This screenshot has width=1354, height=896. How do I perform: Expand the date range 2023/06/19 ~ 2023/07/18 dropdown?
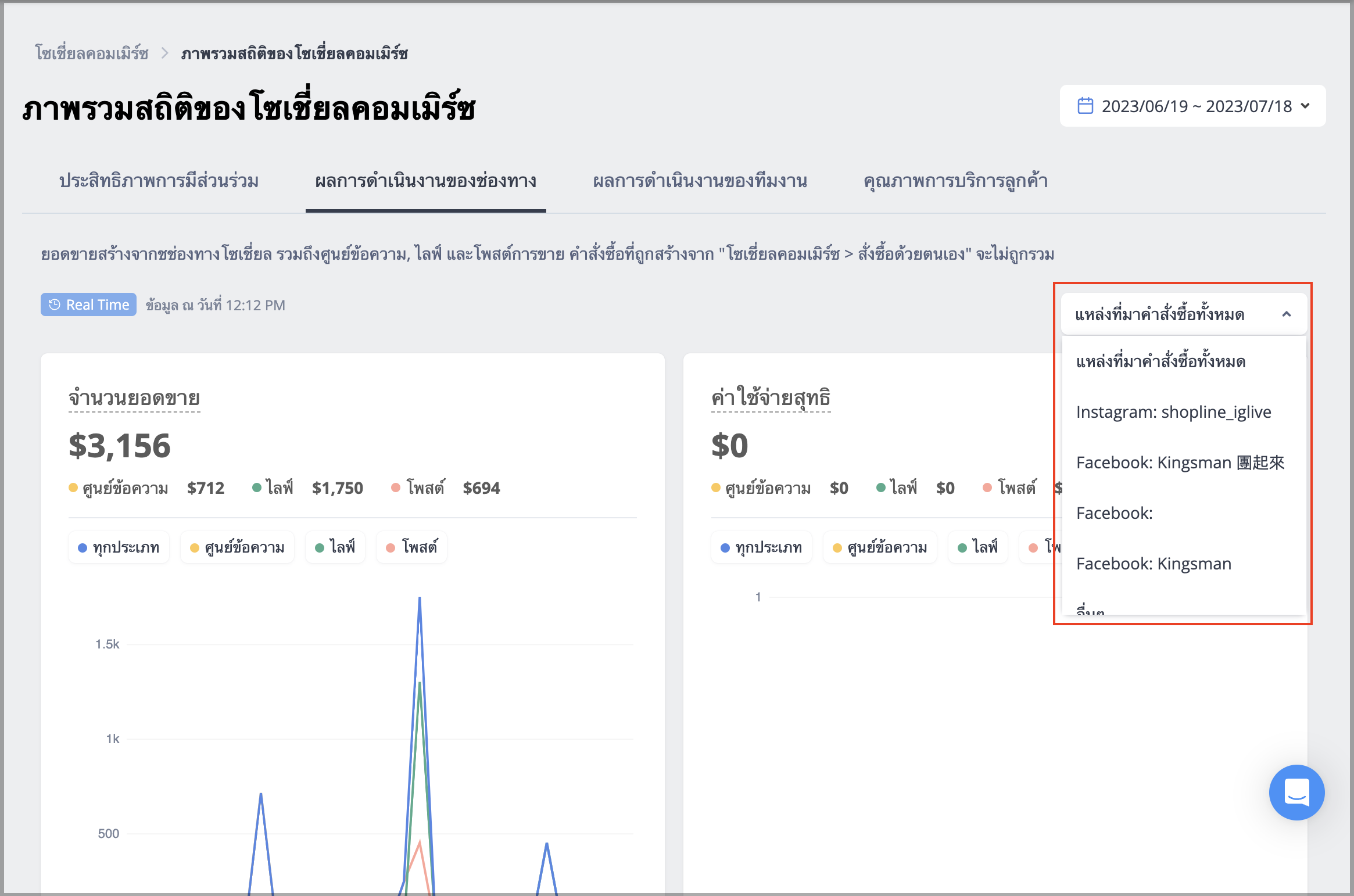pyautogui.click(x=1192, y=106)
